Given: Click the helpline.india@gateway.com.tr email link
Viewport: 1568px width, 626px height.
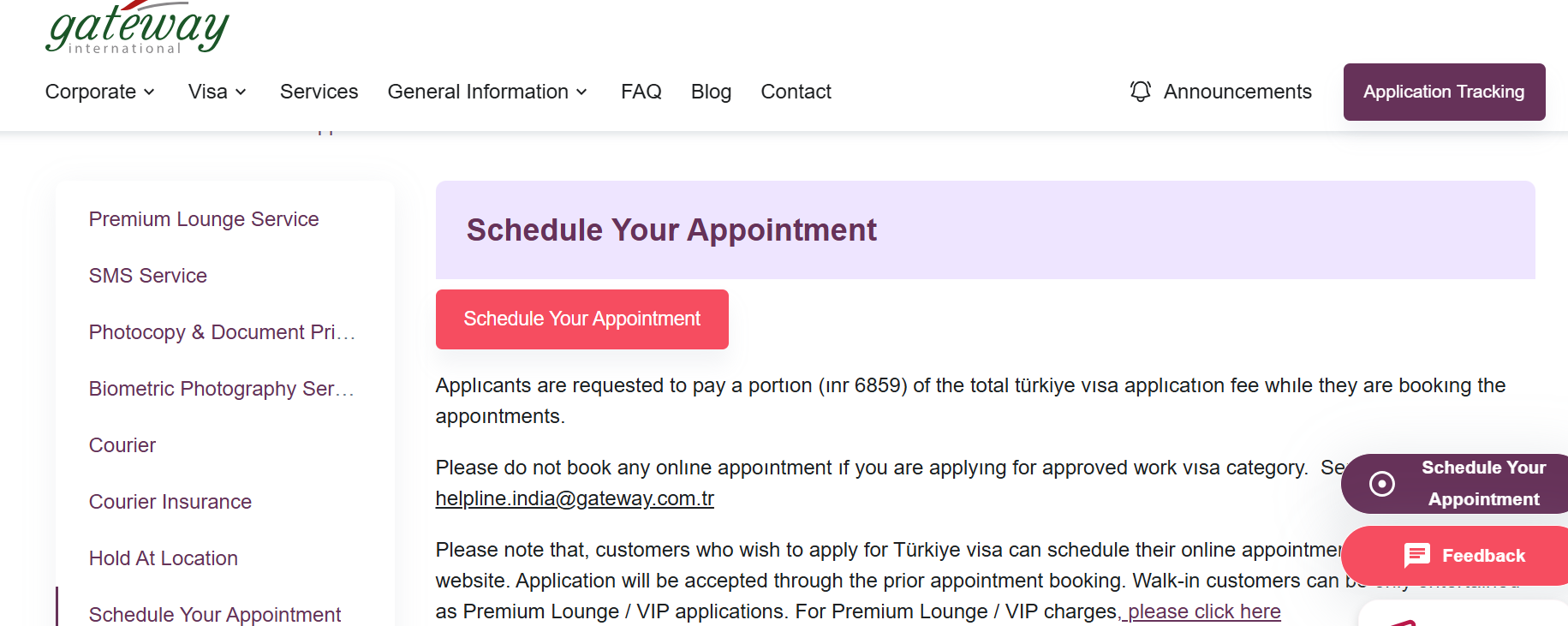Looking at the screenshot, I should (x=575, y=498).
